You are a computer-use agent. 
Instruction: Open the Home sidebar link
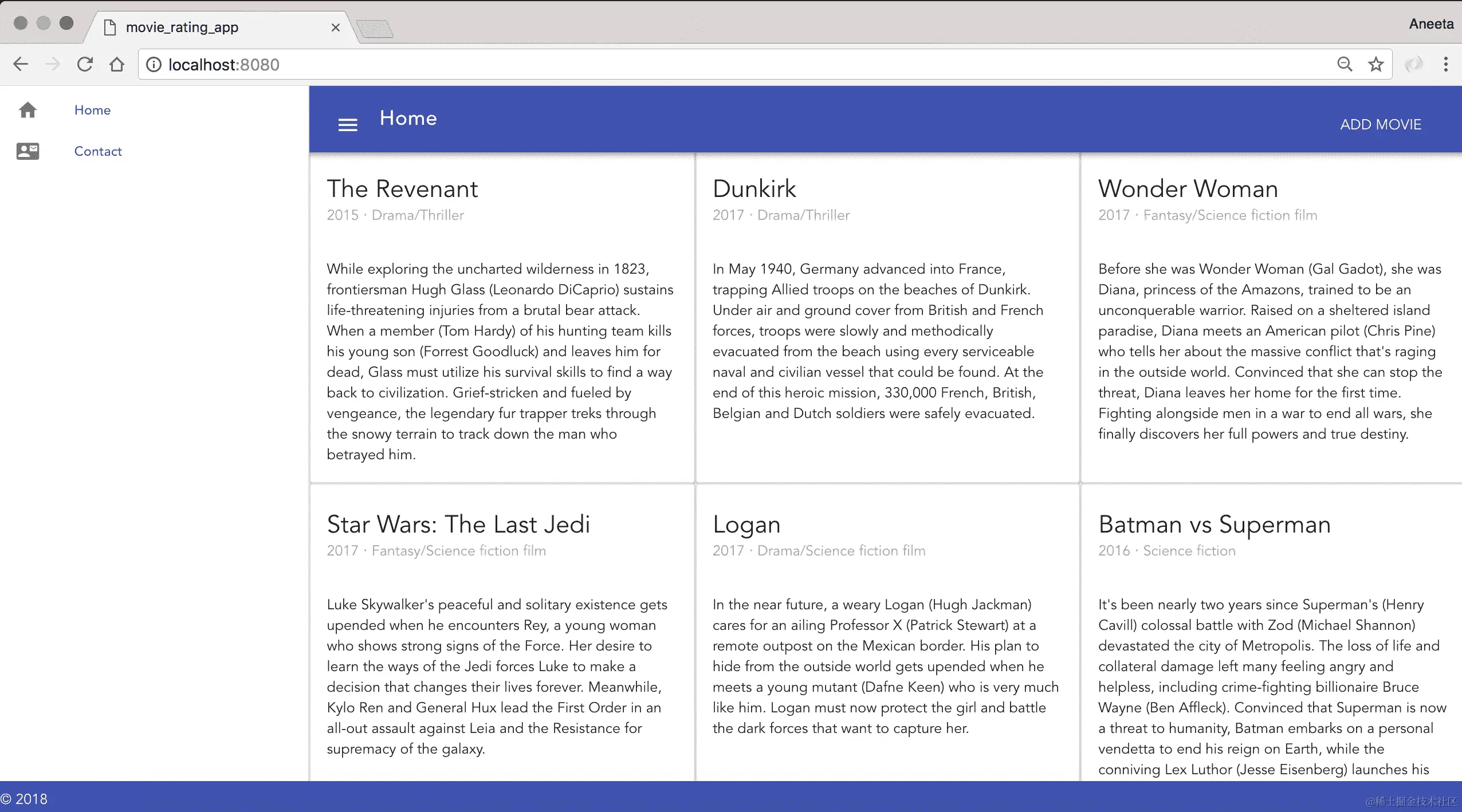coord(92,110)
